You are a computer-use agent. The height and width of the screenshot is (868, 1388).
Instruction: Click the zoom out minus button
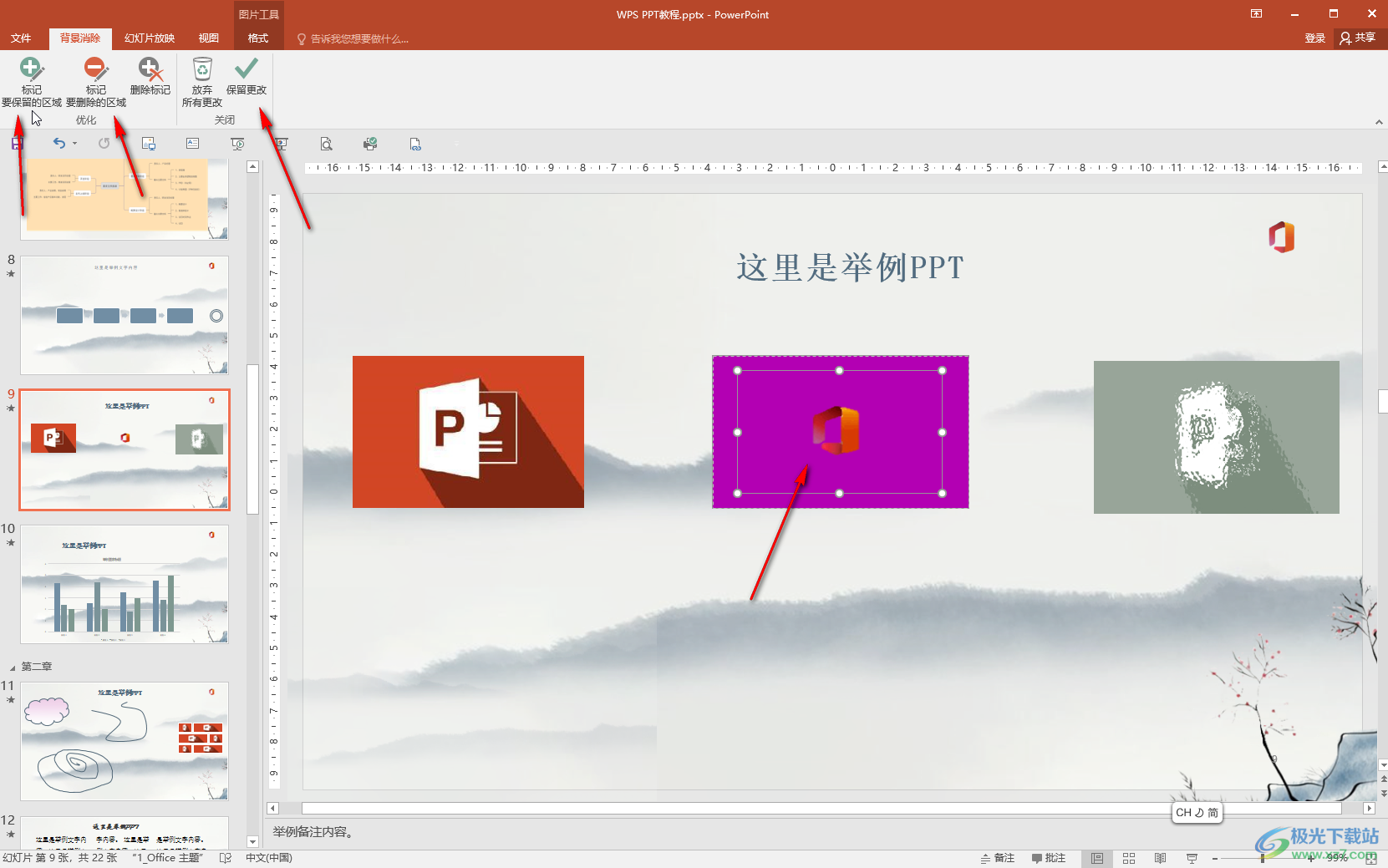coord(1216,858)
